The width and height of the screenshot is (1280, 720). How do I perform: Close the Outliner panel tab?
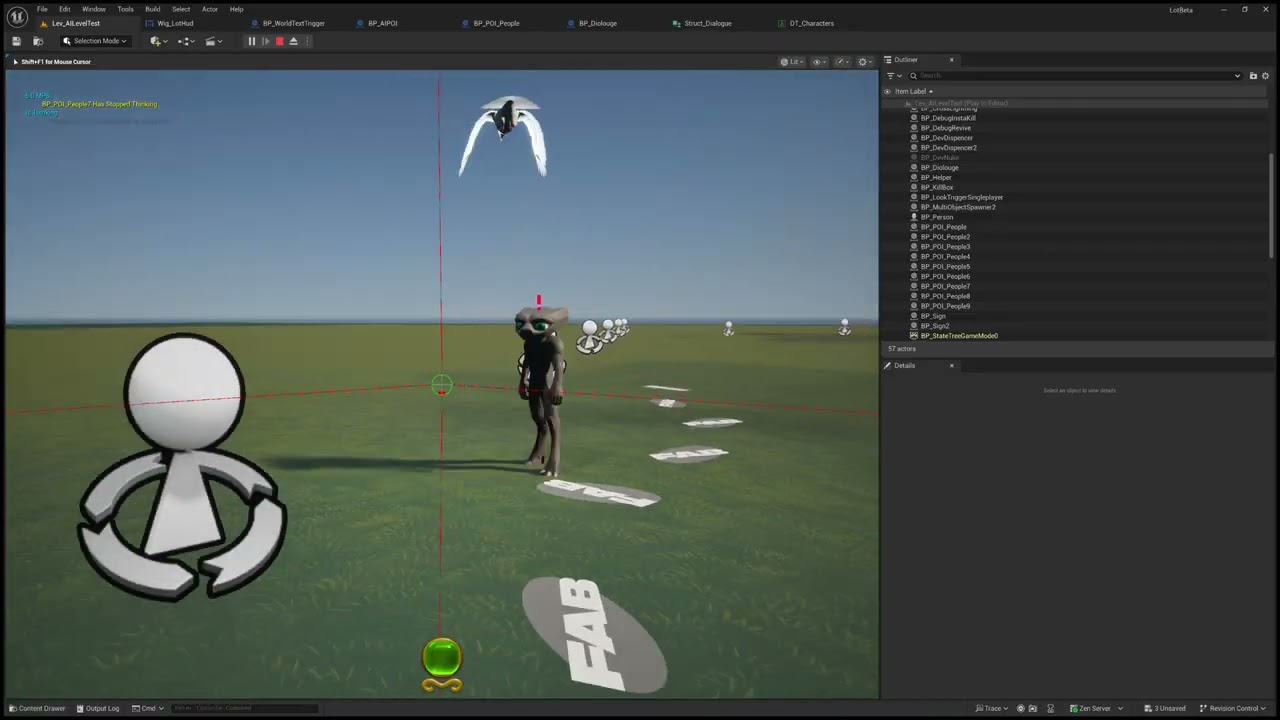coord(951,60)
